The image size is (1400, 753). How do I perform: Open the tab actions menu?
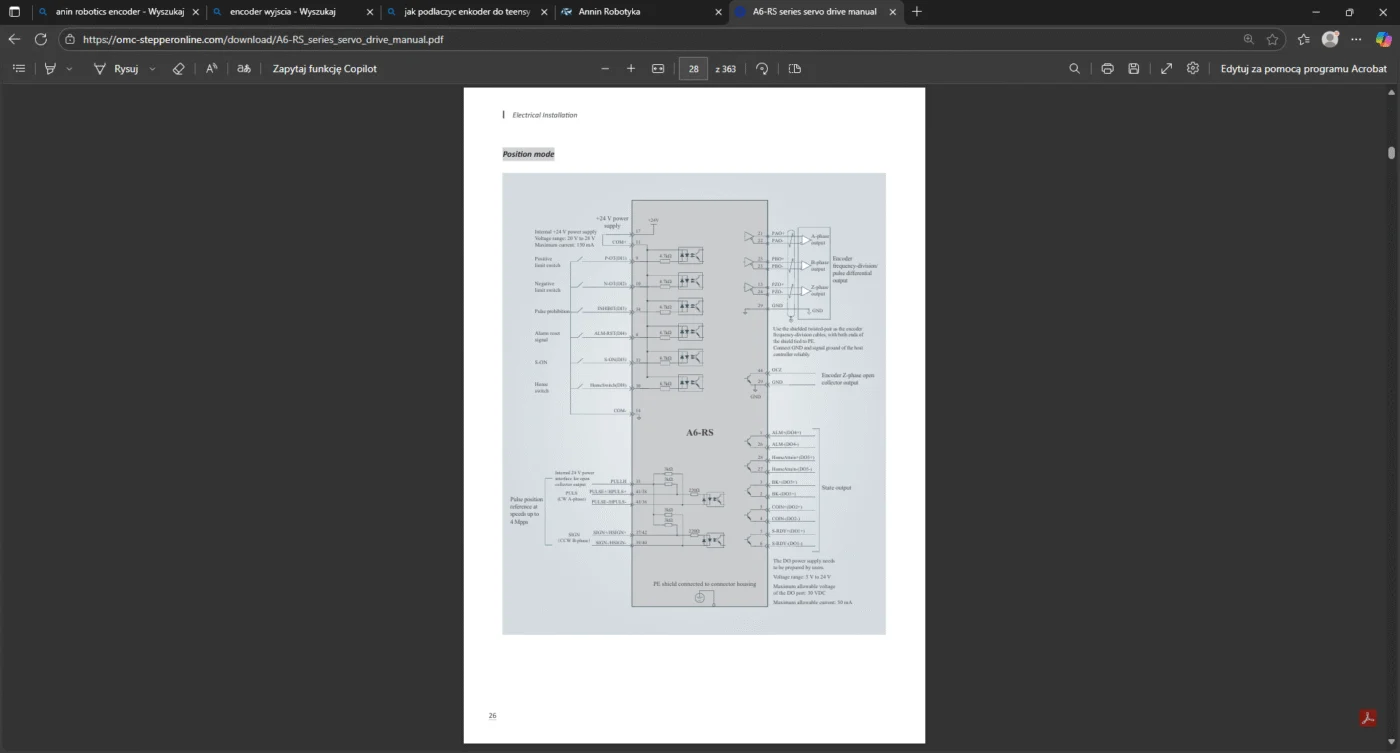point(14,12)
